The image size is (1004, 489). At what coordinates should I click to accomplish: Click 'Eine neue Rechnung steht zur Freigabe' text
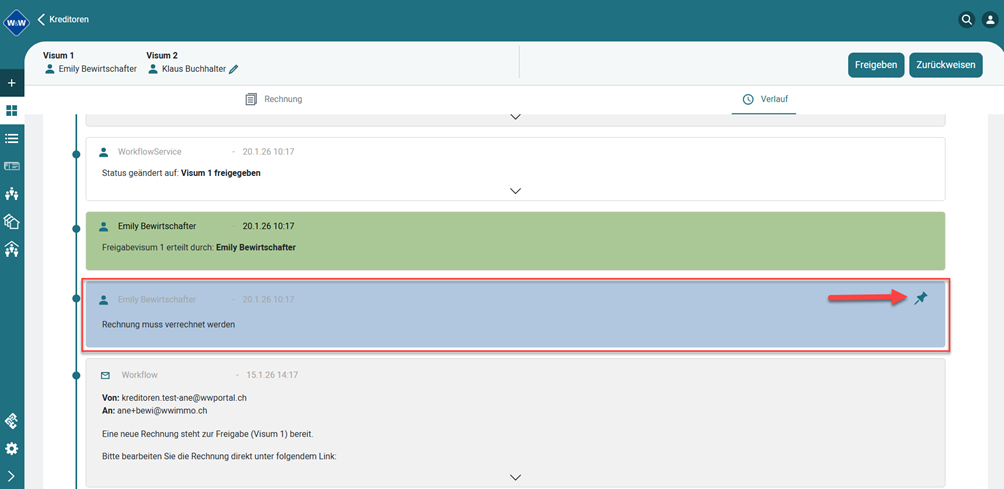[x=207, y=434]
